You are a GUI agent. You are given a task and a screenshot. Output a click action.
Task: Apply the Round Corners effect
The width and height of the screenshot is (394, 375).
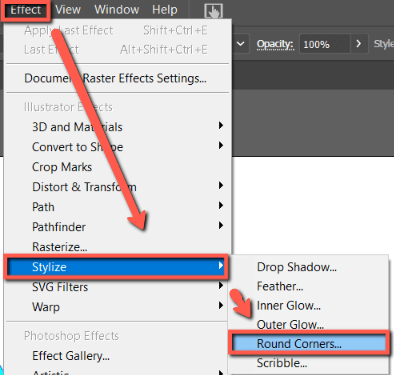pyautogui.click(x=309, y=343)
